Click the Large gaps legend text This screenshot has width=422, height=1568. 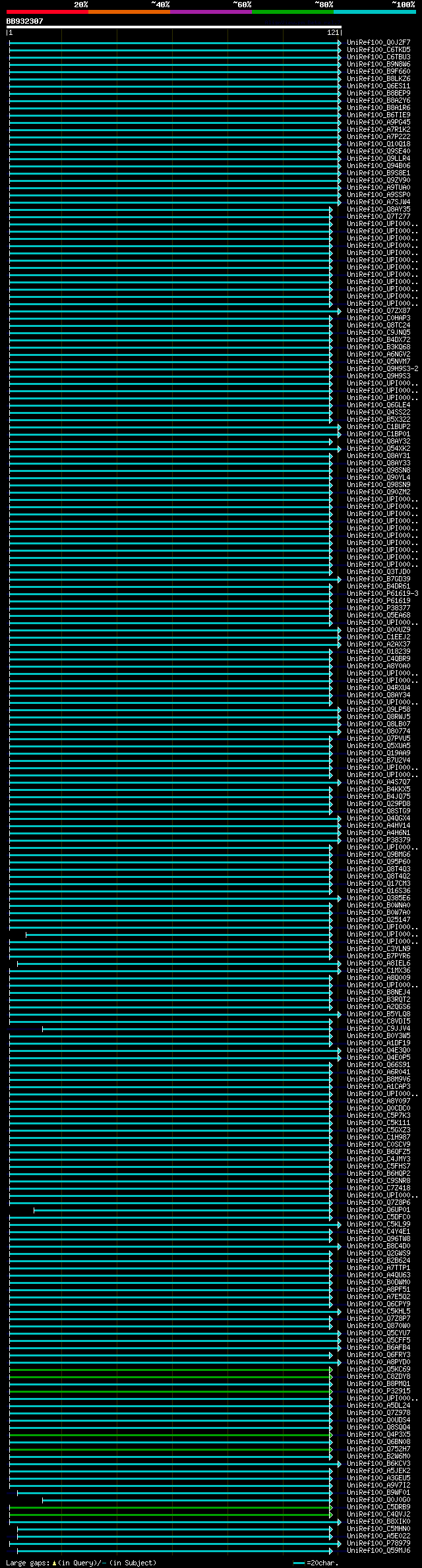81,1563
